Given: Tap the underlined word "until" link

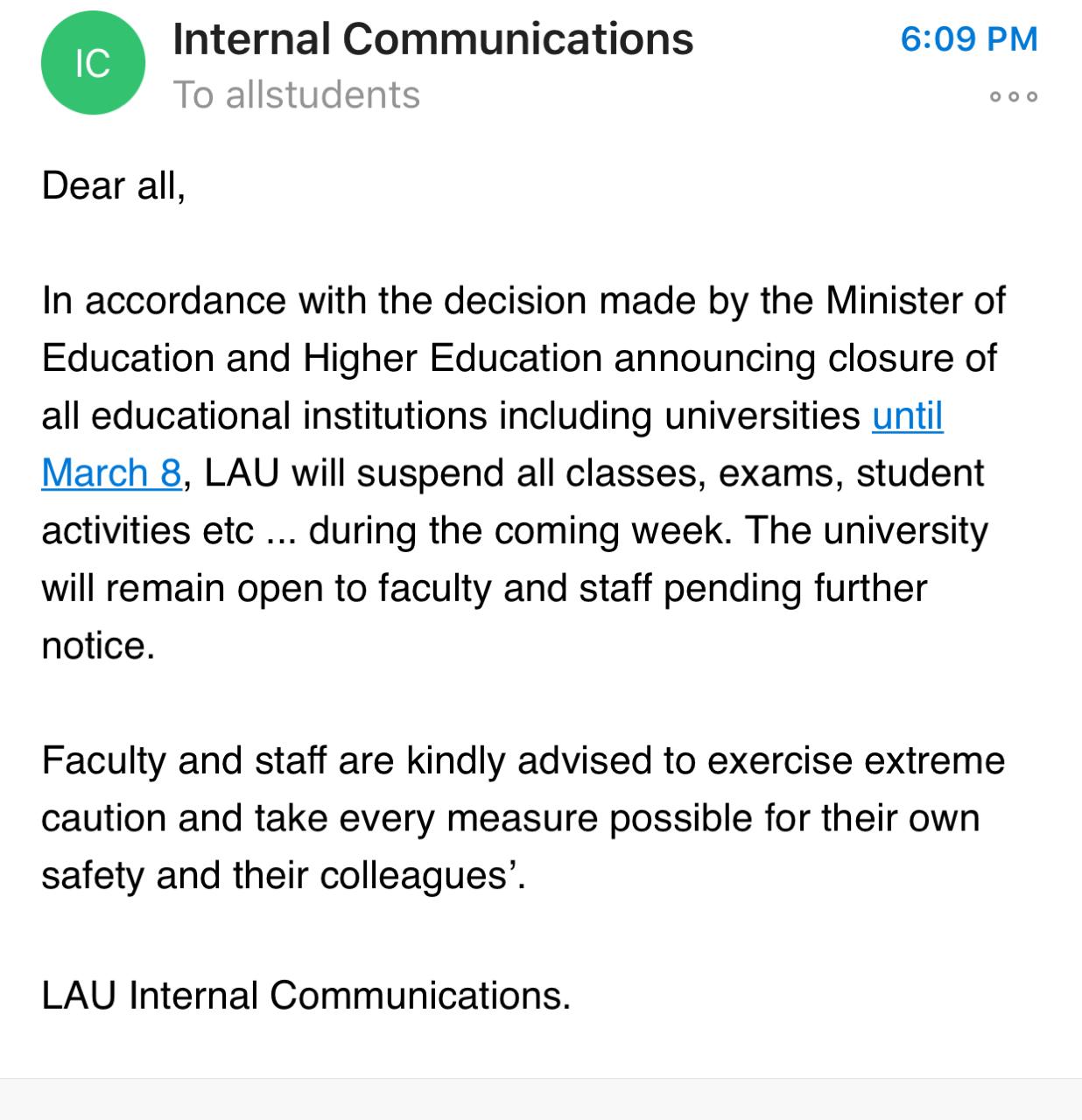Looking at the screenshot, I should pos(907,416).
